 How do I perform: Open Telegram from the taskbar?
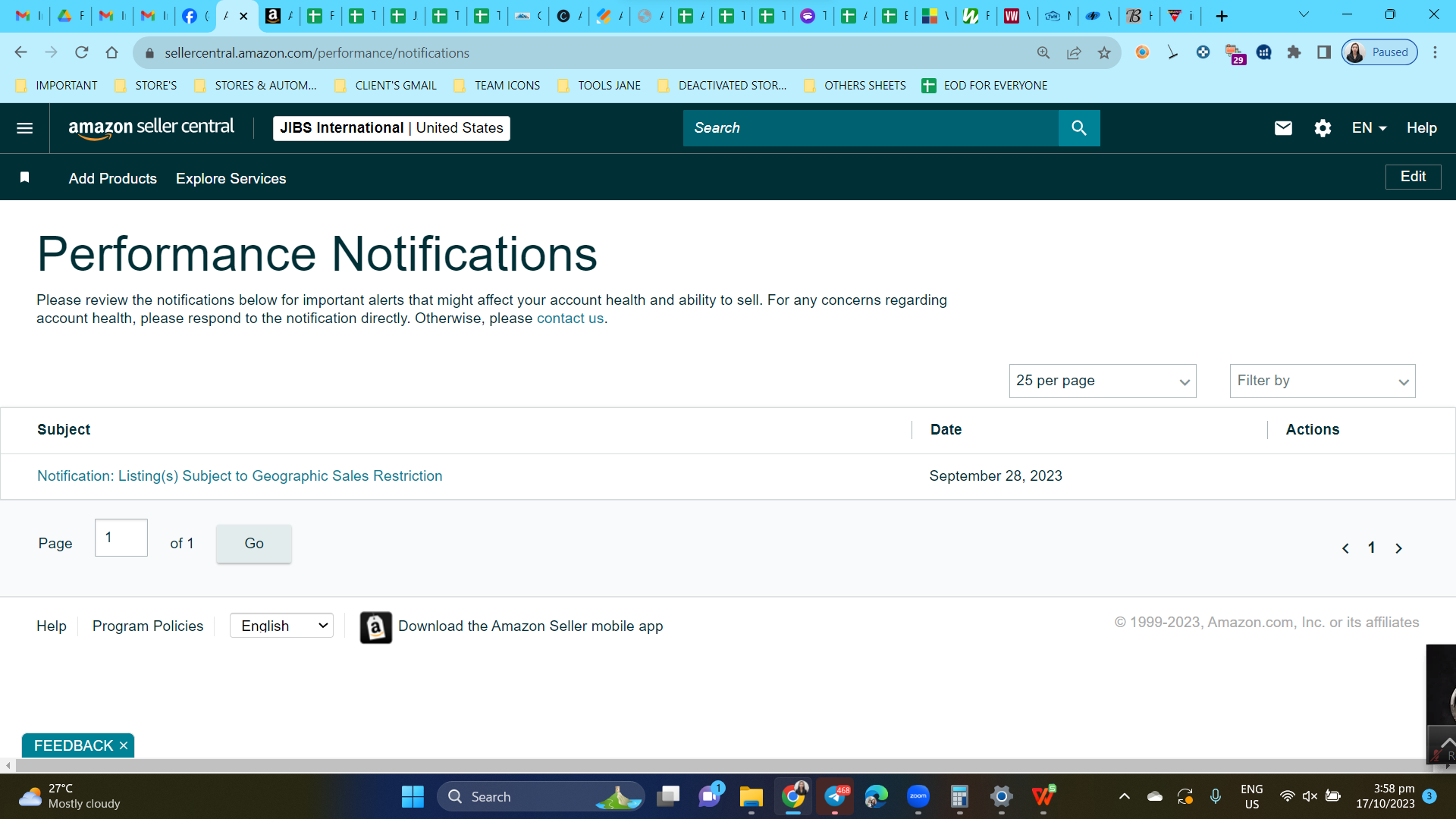point(835,797)
